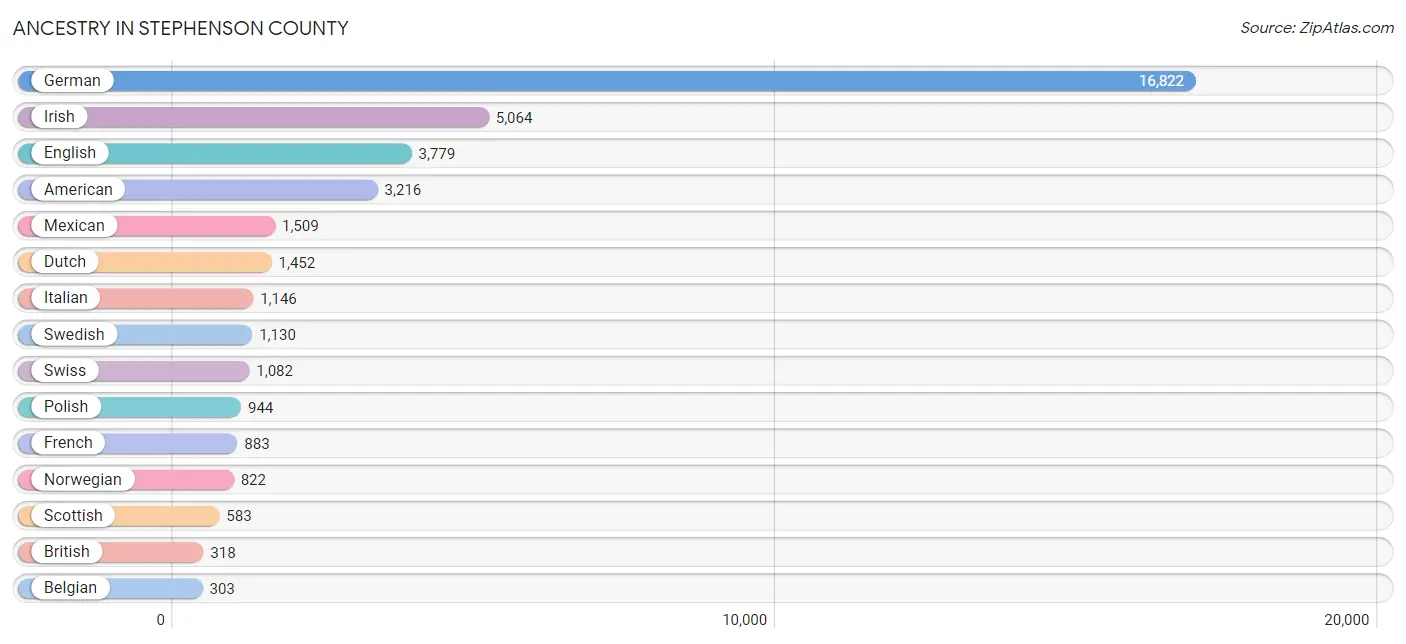The image size is (1406, 644).
Task: Click the '0' axis label
Action: click(x=160, y=620)
